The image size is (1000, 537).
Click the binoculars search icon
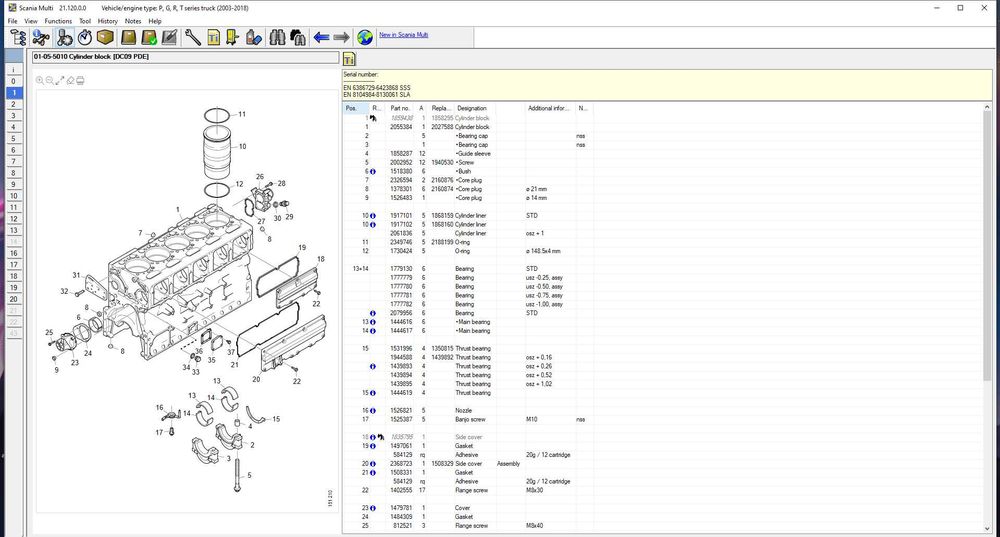click(277, 38)
